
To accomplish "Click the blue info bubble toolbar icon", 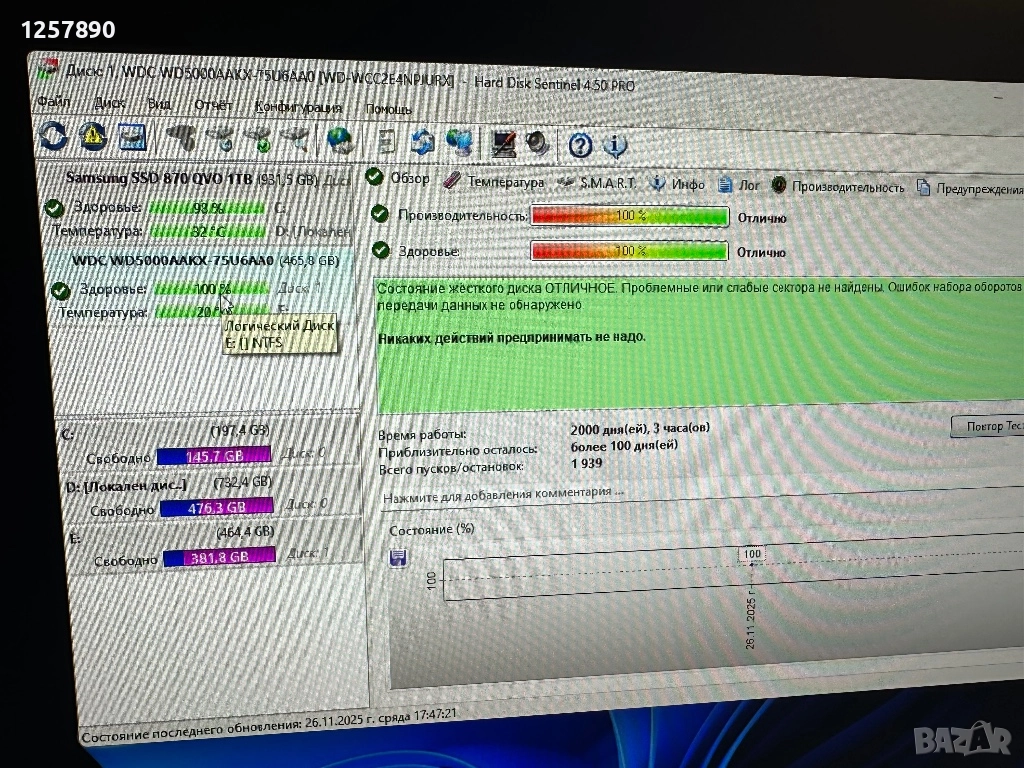I will pos(614,146).
